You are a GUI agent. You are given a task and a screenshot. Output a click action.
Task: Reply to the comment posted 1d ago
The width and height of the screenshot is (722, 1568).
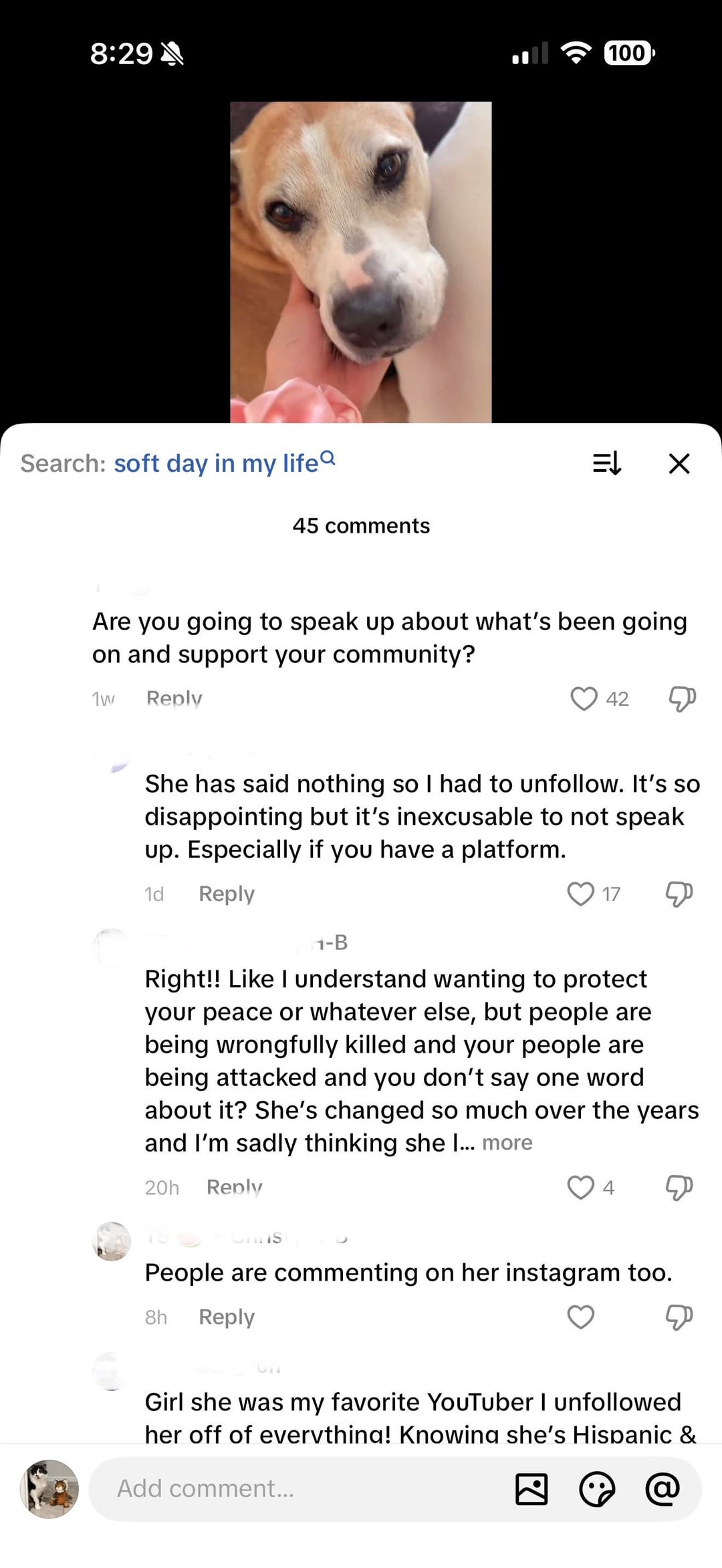coord(227,894)
